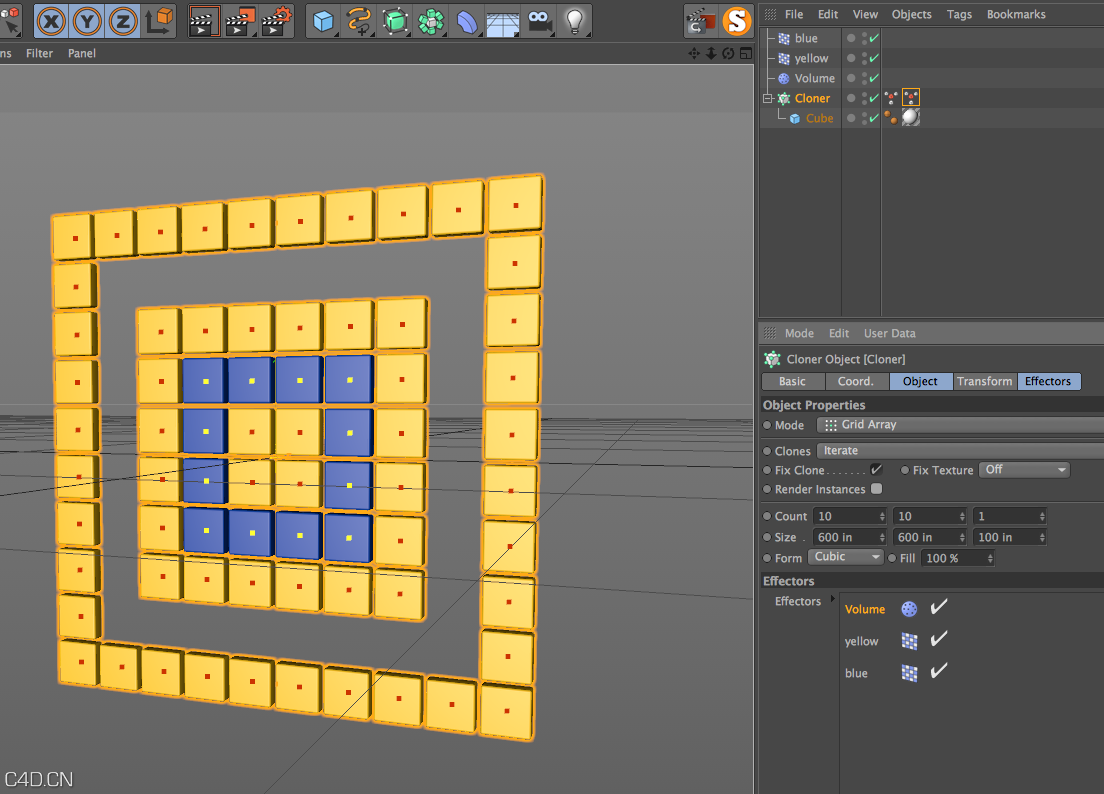Click the Volume effector icon in Effectors list

pyautogui.click(x=909, y=609)
